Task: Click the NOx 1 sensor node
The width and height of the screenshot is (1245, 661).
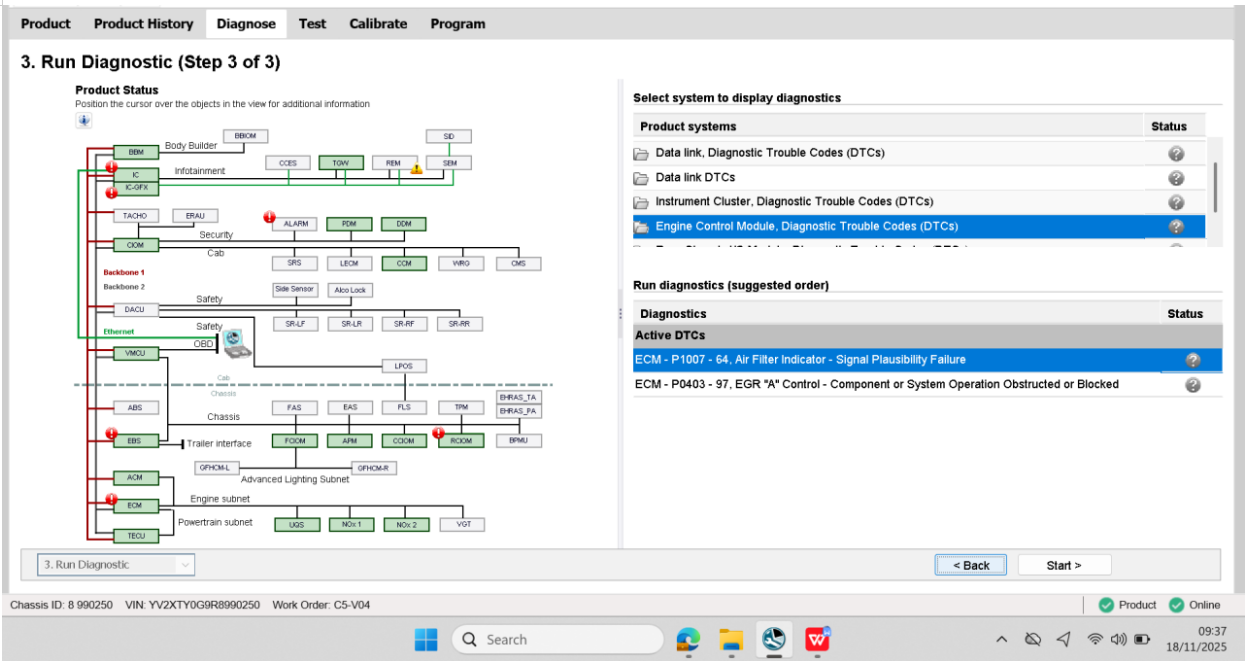Action: 351,524
